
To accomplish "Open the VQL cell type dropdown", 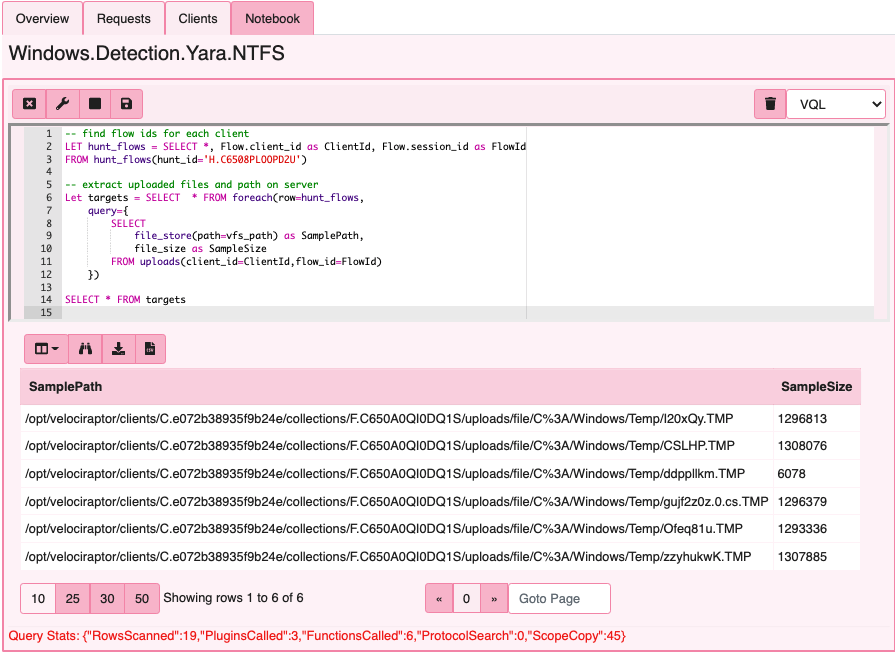I will (x=836, y=103).
